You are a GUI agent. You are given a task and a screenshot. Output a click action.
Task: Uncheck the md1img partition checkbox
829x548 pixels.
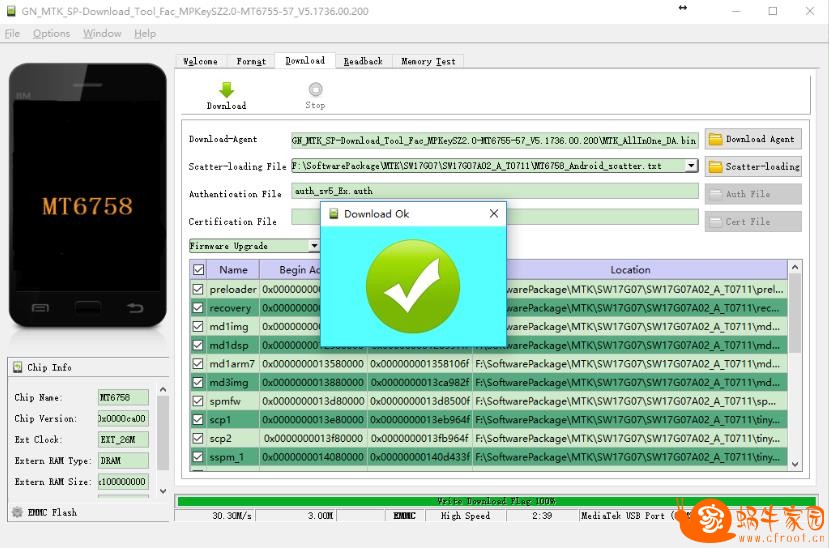tap(198, 326)
